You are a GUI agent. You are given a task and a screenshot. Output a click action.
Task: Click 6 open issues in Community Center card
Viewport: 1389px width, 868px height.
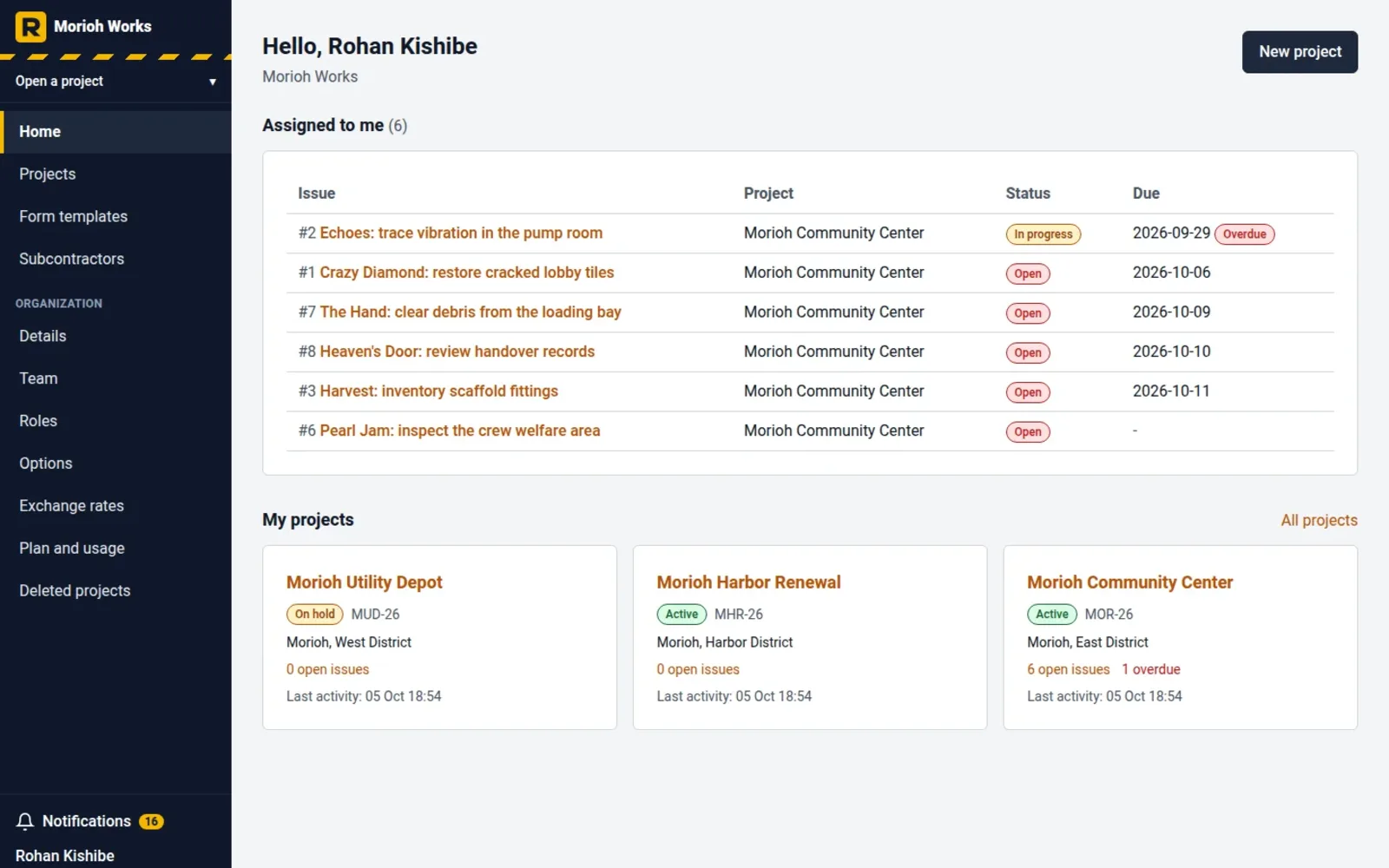(1068, 669)
